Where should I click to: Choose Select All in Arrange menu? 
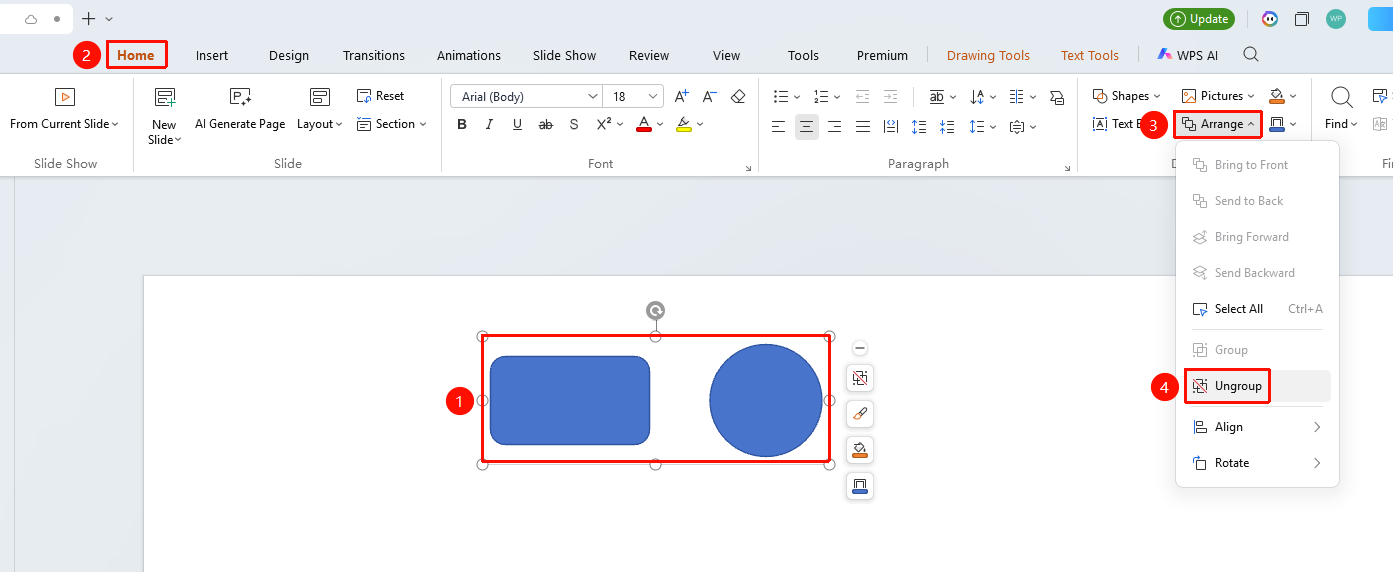[1258, 309]
